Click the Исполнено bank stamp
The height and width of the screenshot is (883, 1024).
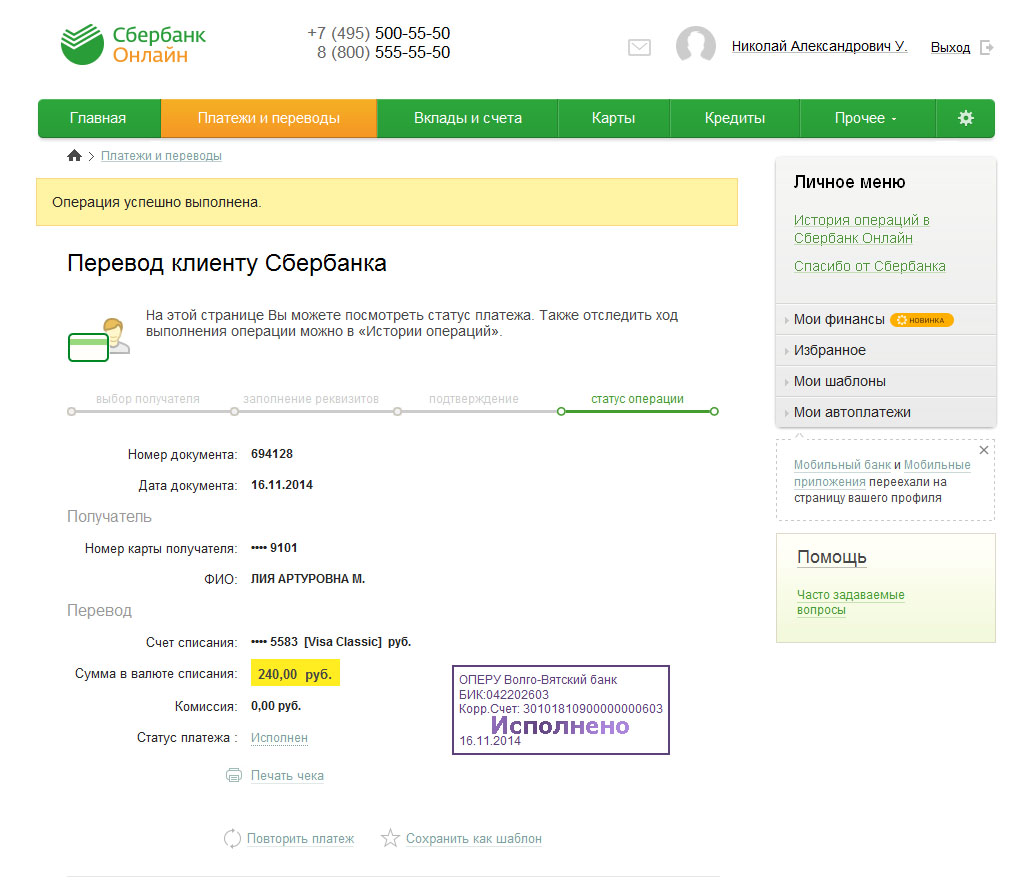[x=561, y=710]
